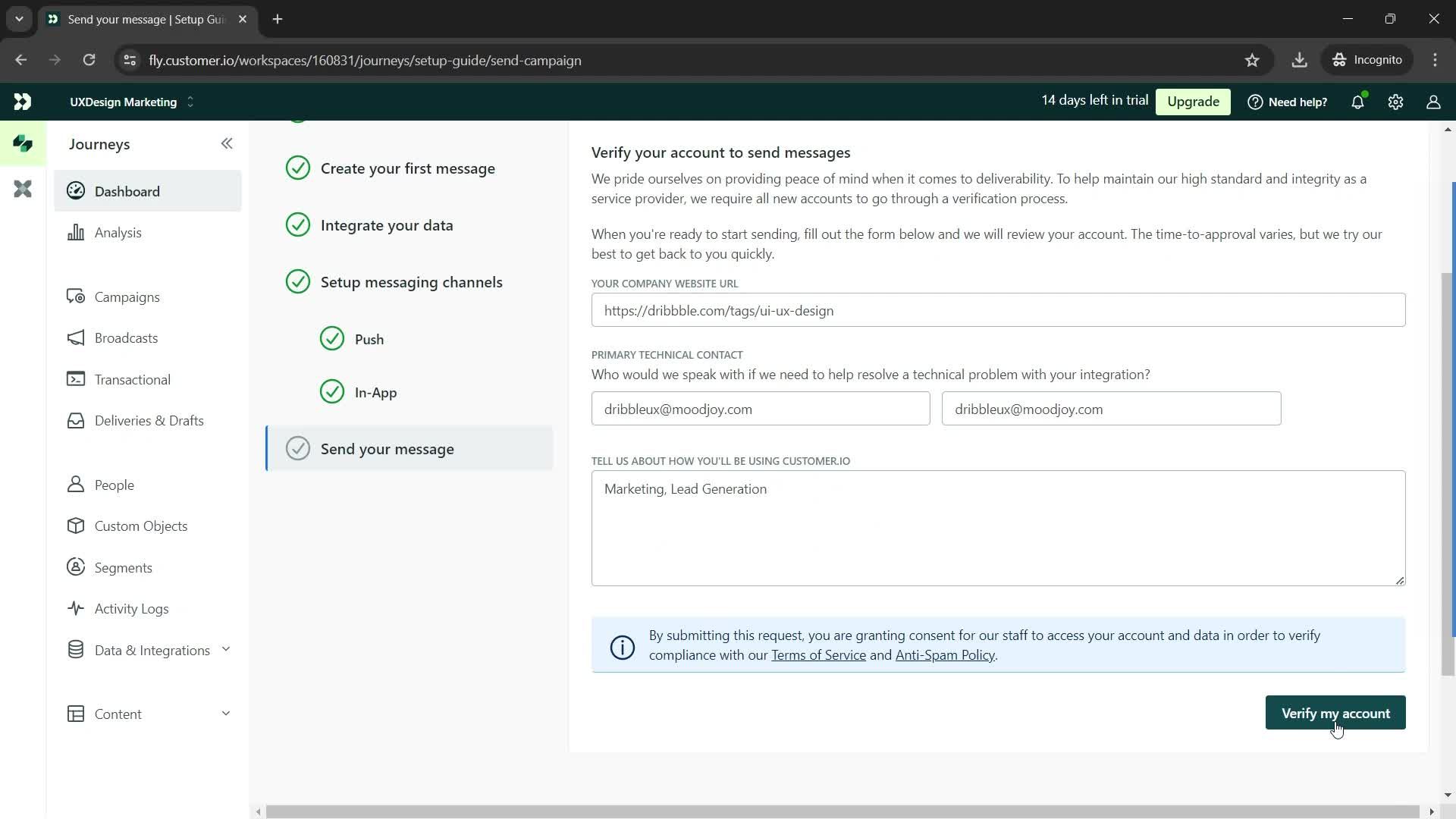Toggle Setup messaging channels completed step

[298, 282]
